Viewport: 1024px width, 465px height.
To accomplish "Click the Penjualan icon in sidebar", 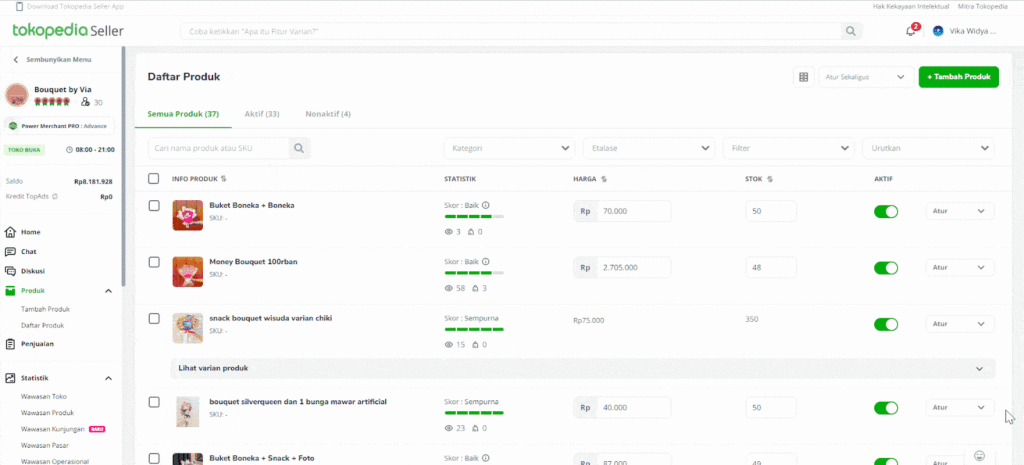I will [x=10, y=344].
